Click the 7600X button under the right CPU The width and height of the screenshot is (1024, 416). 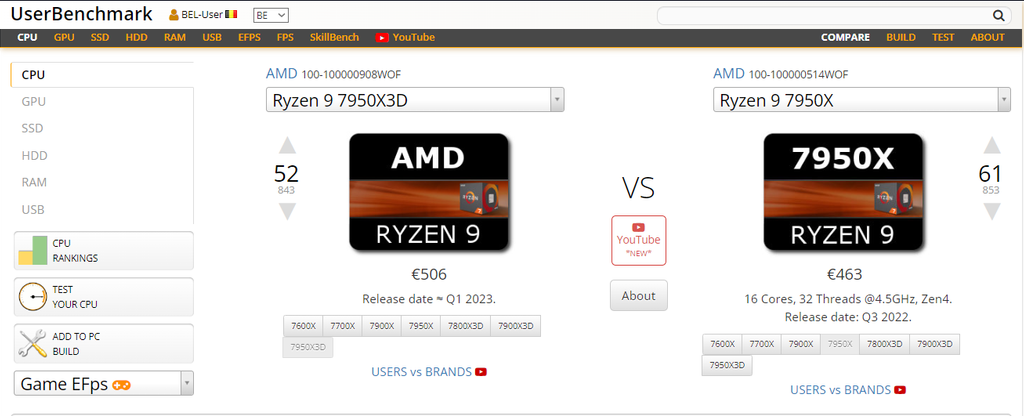[x=722, y=344]
